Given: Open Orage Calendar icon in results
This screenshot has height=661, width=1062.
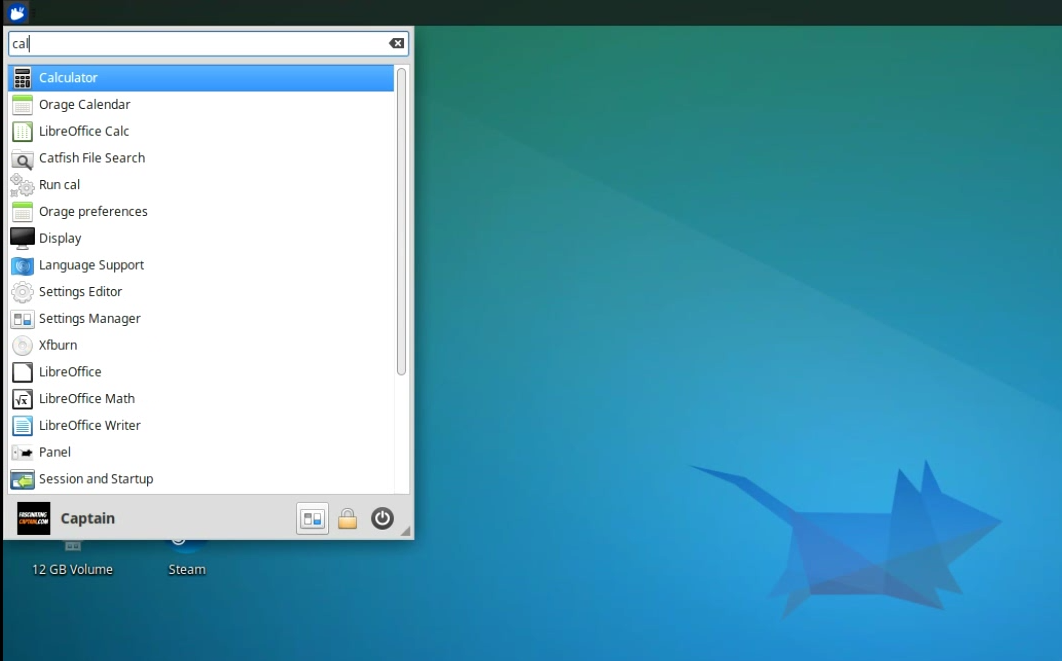Looking at the screenshot, I should coord(22,105).
